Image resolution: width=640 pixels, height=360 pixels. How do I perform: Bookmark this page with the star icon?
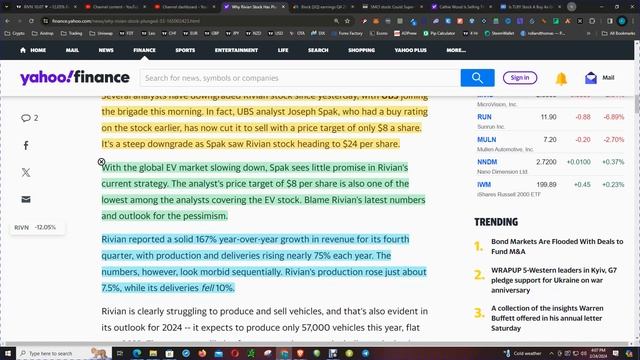click(347, 21)
